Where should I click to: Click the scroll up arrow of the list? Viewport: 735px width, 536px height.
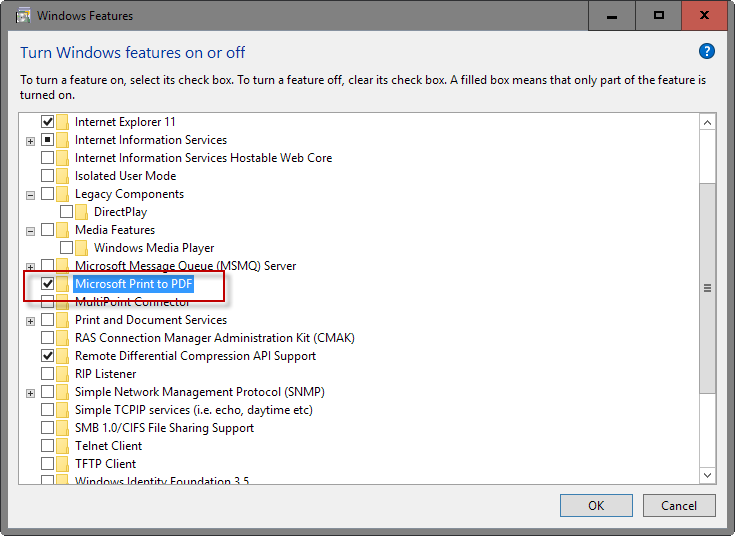point(707,122)
